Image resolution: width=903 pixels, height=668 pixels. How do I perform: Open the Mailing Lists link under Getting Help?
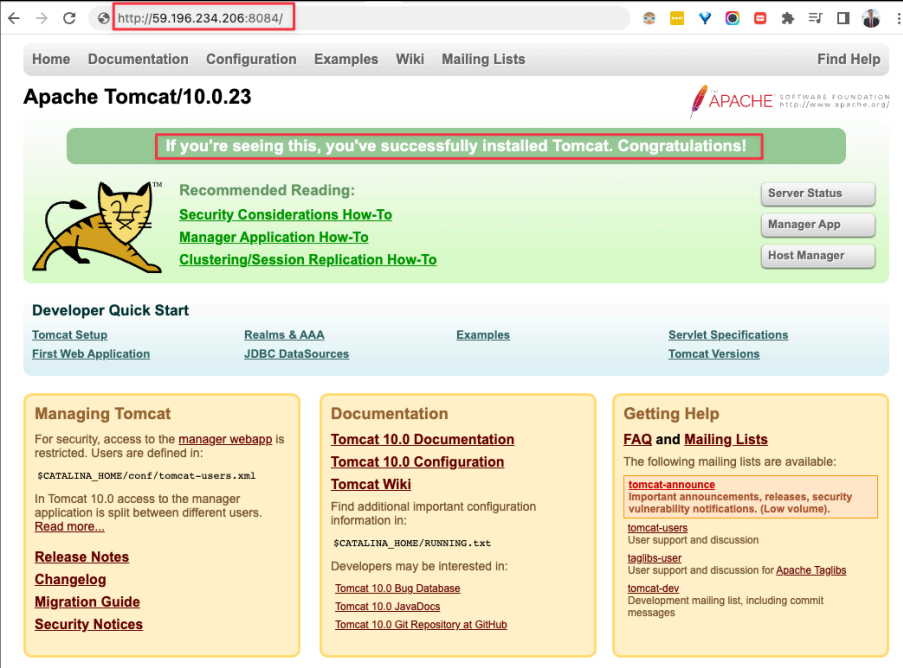726,439
